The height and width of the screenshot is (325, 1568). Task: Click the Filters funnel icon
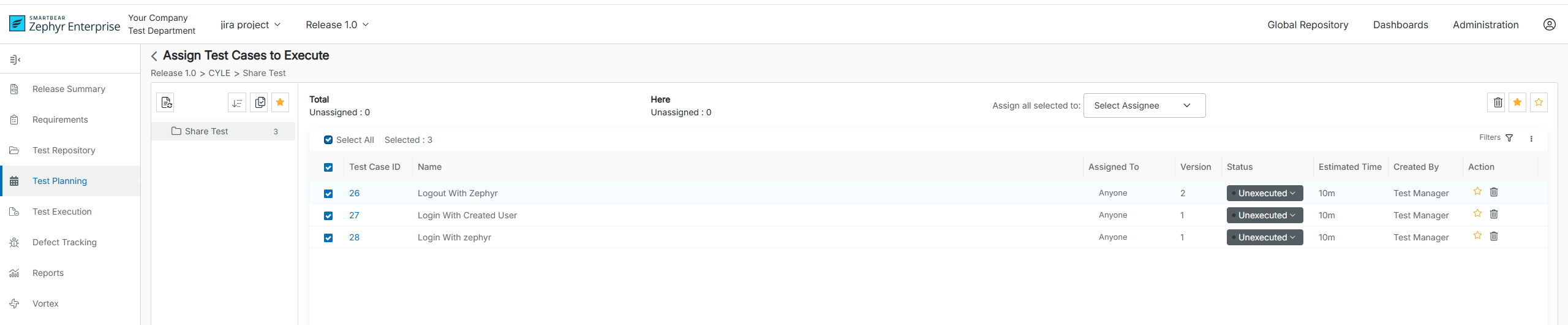1509,139
